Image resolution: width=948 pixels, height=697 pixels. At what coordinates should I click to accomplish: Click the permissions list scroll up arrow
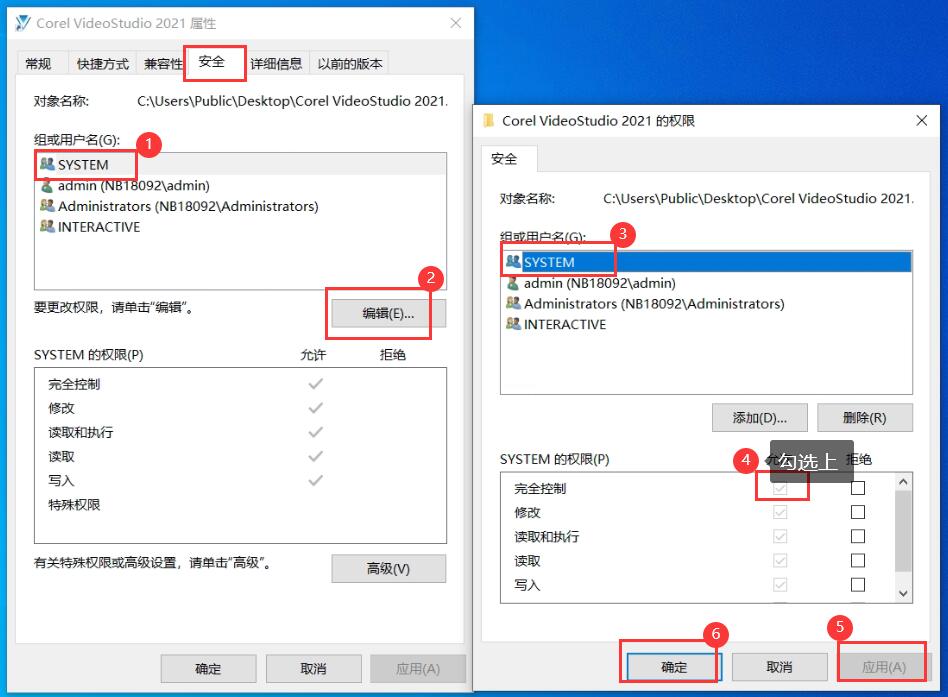pos(903,482)
